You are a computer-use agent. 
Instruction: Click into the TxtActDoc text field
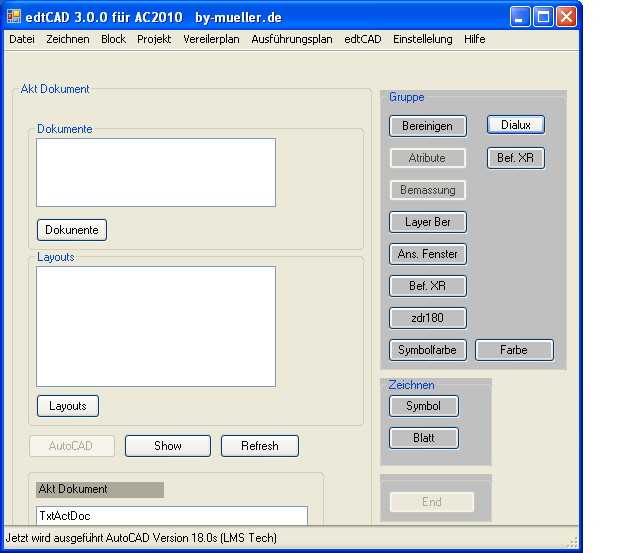(x=171, y=516)
